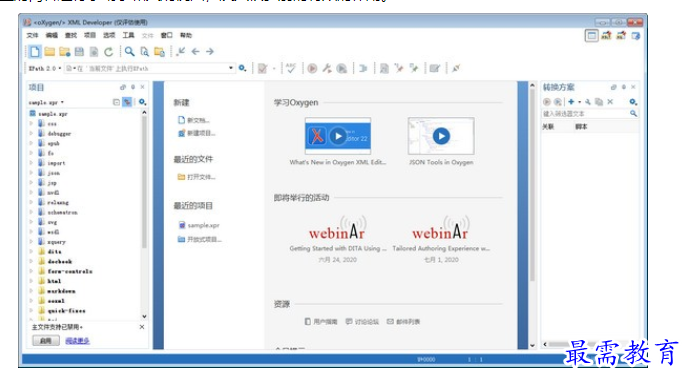Click the Open/Find Resource folder-search icon

pos(159,52)
